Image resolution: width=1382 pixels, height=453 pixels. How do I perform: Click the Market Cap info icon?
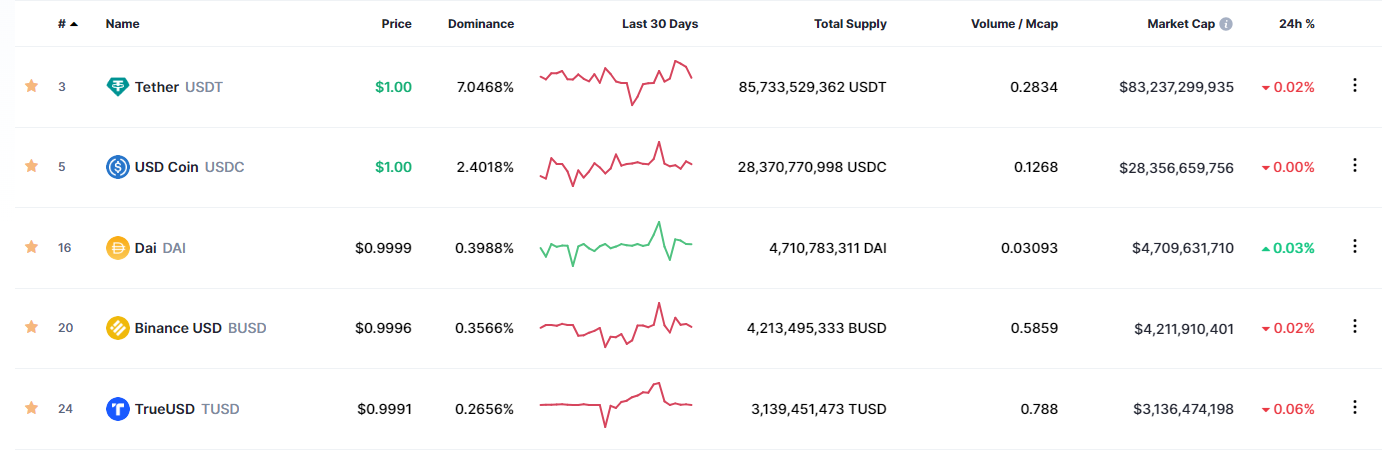coord(1226,24)
